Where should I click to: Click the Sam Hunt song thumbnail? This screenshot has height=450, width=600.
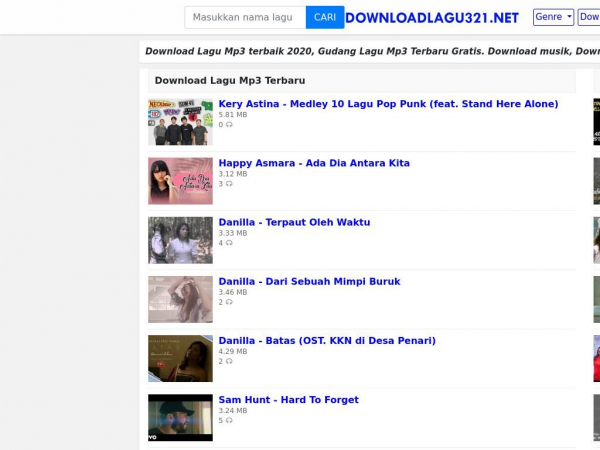coord(180,418)
